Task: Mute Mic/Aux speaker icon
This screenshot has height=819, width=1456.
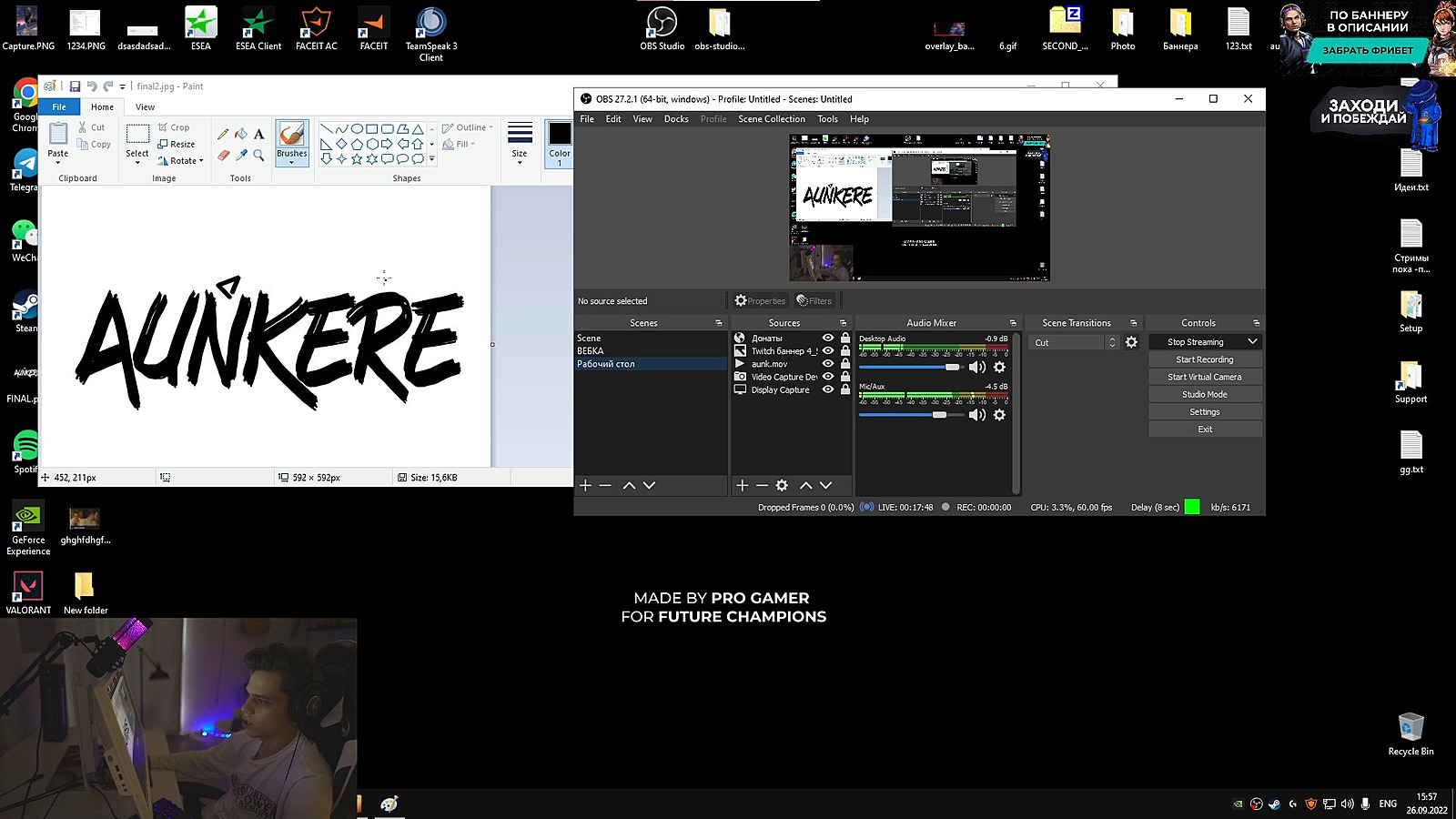Action: [977, 415]
